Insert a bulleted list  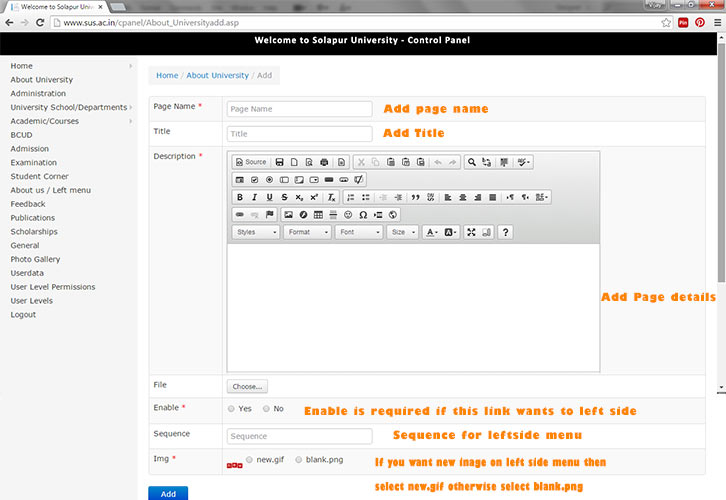[366, 197]
